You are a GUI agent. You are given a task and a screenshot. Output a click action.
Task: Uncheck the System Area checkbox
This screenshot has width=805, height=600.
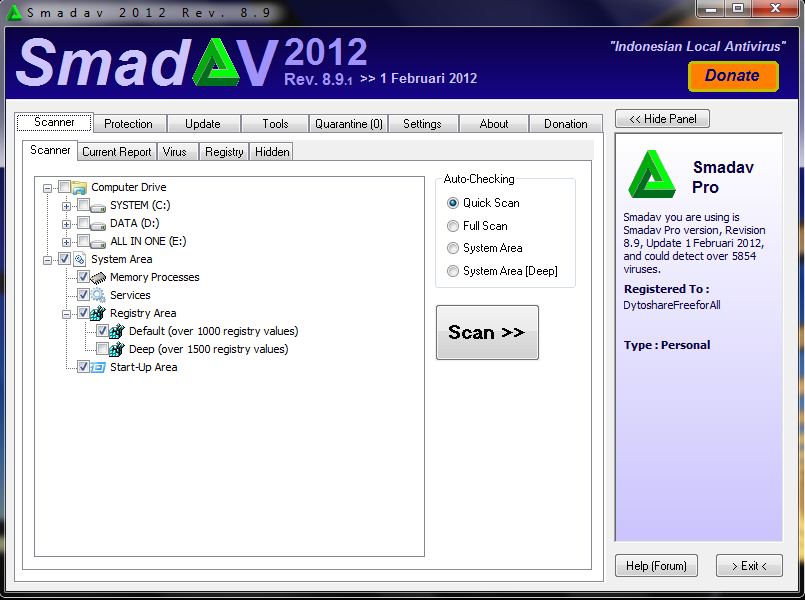point(64,259)
